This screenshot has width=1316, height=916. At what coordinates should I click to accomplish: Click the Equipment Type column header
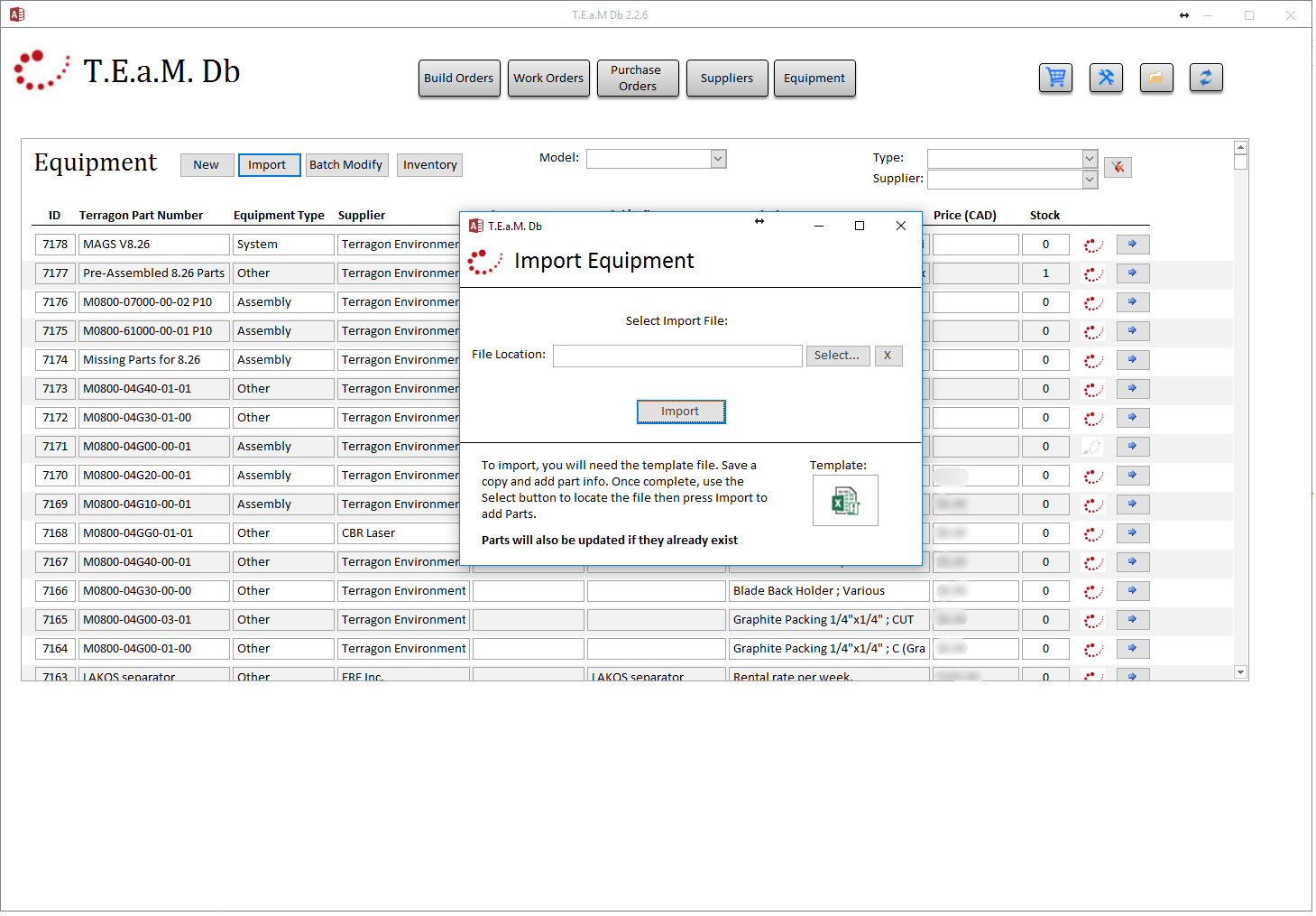pos(279,216)
